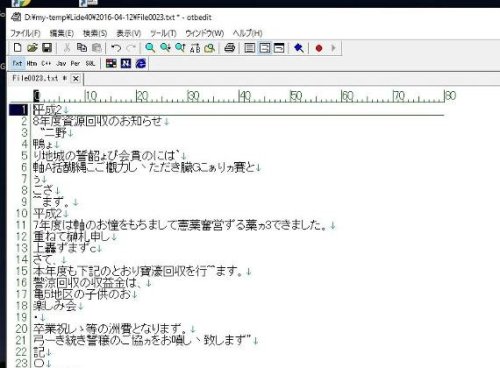Close the File0023.txt tab with X
The width and height of the screenshot is (500, 368).
coord(76,79)
